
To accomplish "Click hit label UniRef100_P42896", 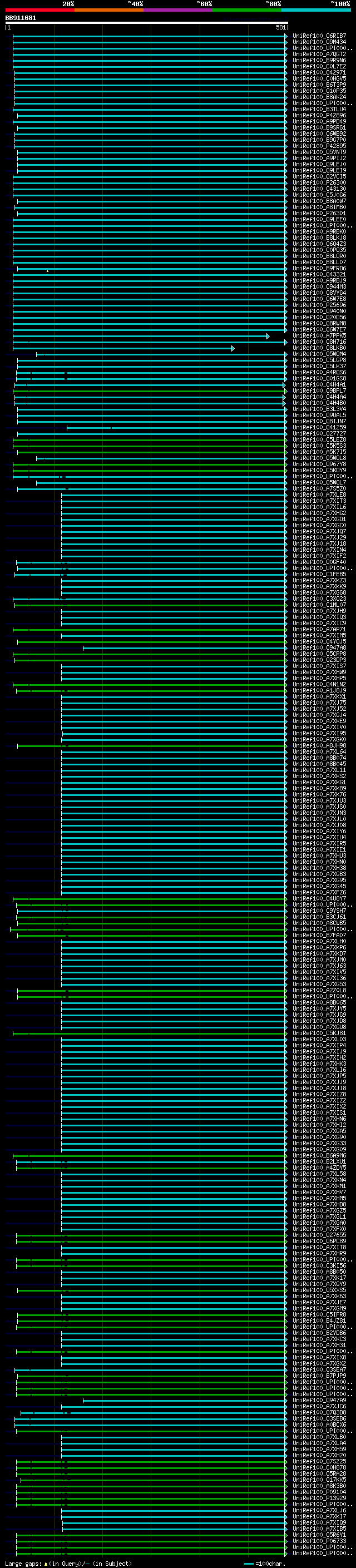I will click(x=319, y=116).
